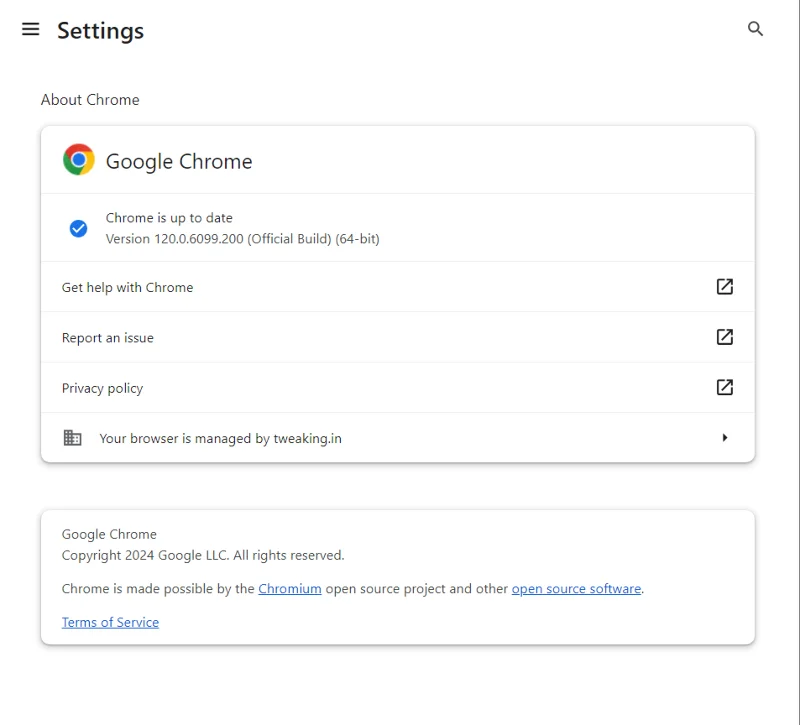Click the Google Chrome logo
The height and width of the screenshot is (725, 800).
point(78,159)
